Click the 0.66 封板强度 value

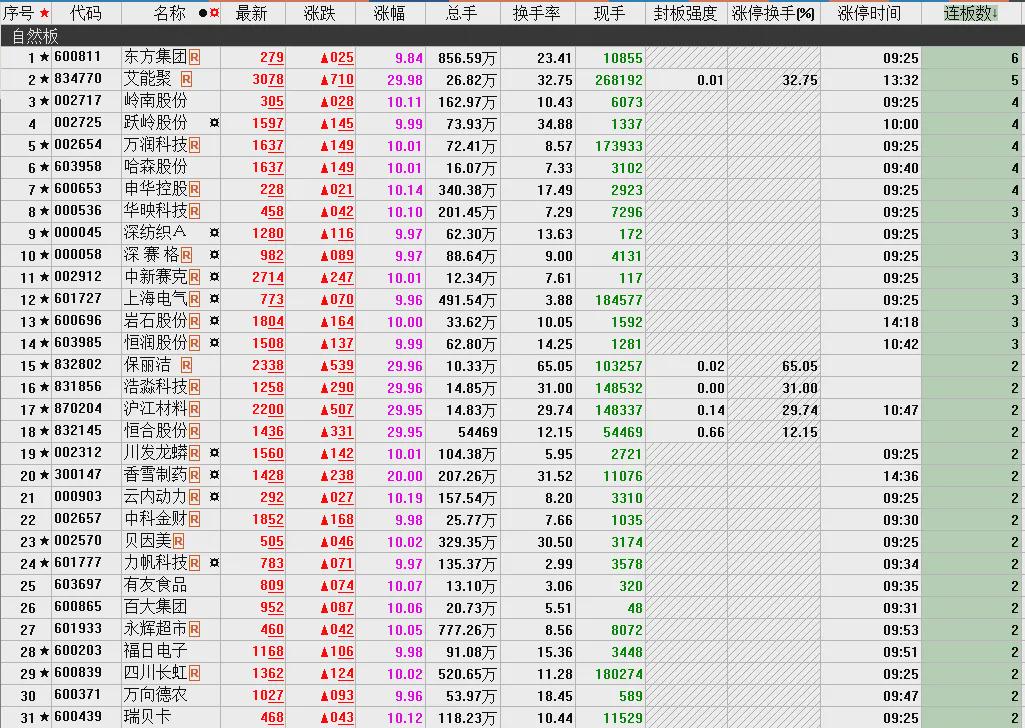pos(711,433)
